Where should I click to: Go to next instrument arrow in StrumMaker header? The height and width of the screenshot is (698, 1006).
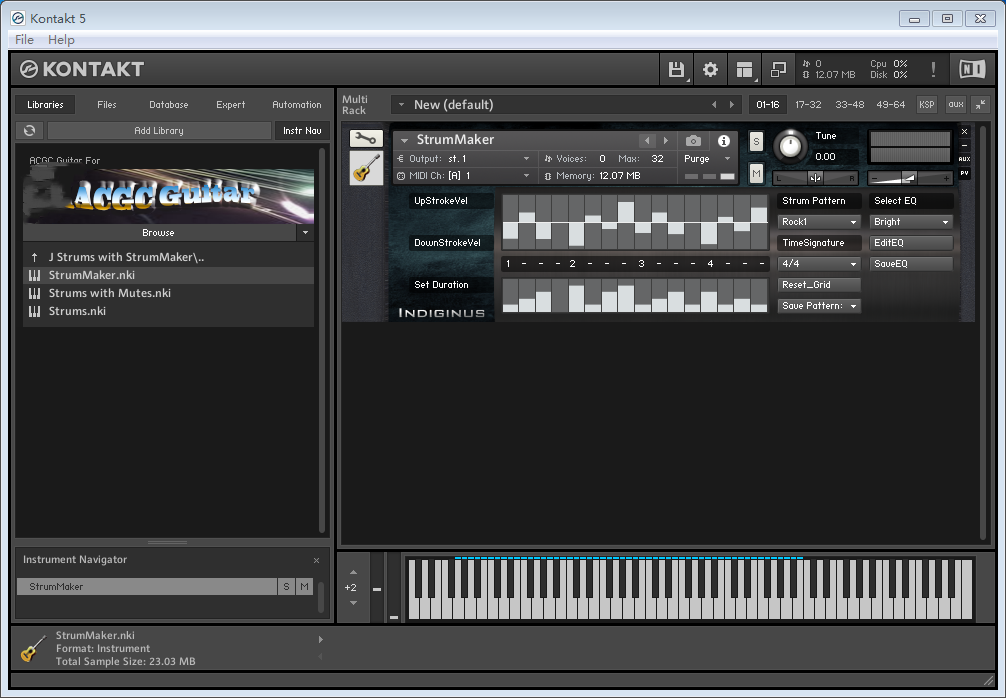pyautogui.click(x=666, y=140)
